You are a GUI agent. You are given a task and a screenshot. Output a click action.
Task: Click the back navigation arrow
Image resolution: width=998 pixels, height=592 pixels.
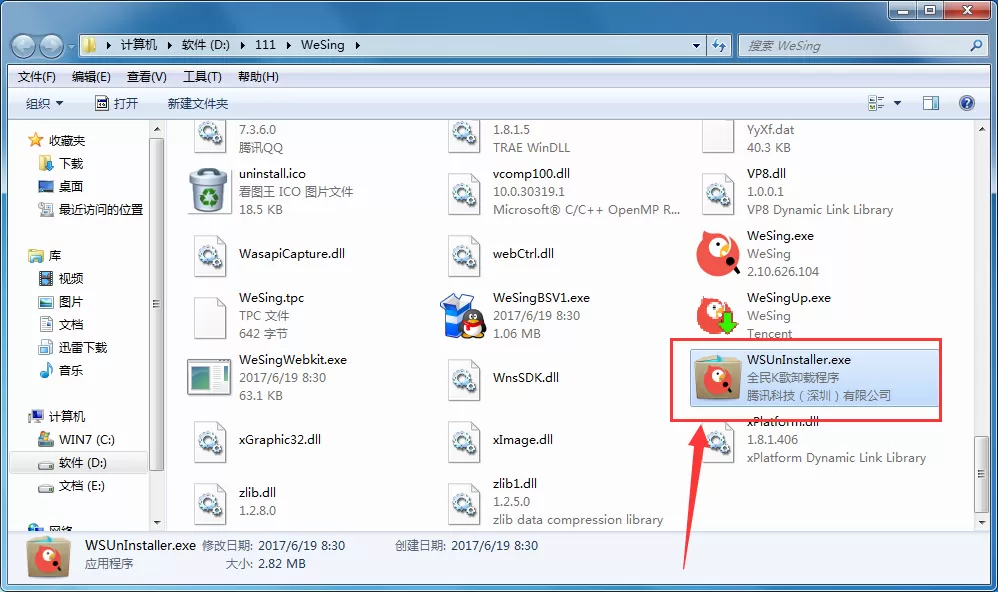(x=24, y=46)
